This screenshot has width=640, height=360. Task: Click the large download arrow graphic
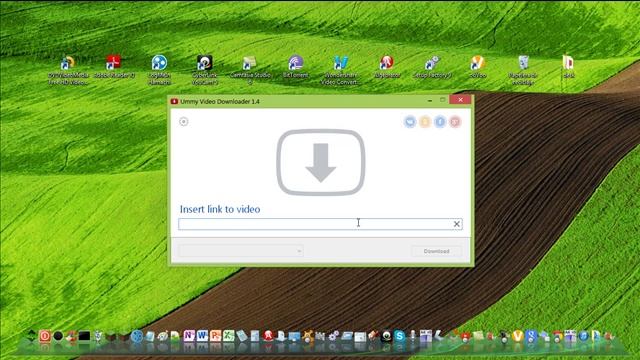point(321,162)
